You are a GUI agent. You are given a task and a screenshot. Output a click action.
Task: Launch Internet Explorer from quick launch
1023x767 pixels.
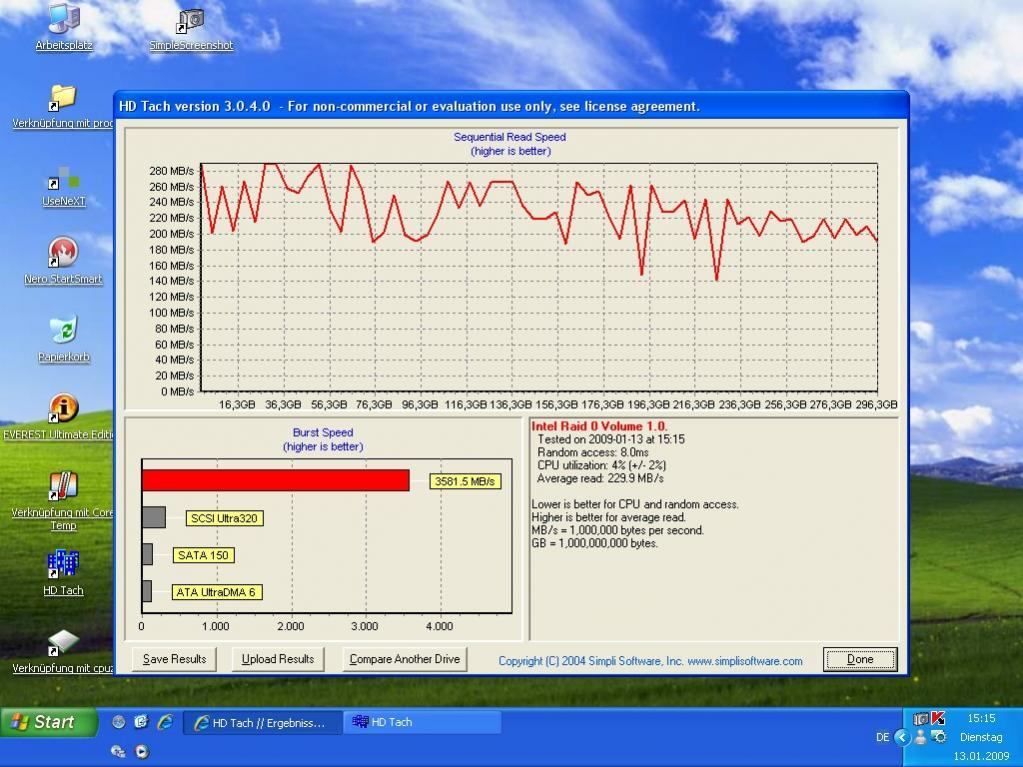coord(165,721)
